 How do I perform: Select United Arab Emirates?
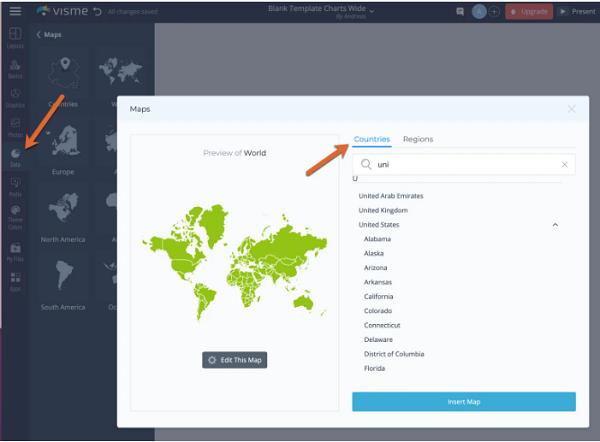pos(391,196)
